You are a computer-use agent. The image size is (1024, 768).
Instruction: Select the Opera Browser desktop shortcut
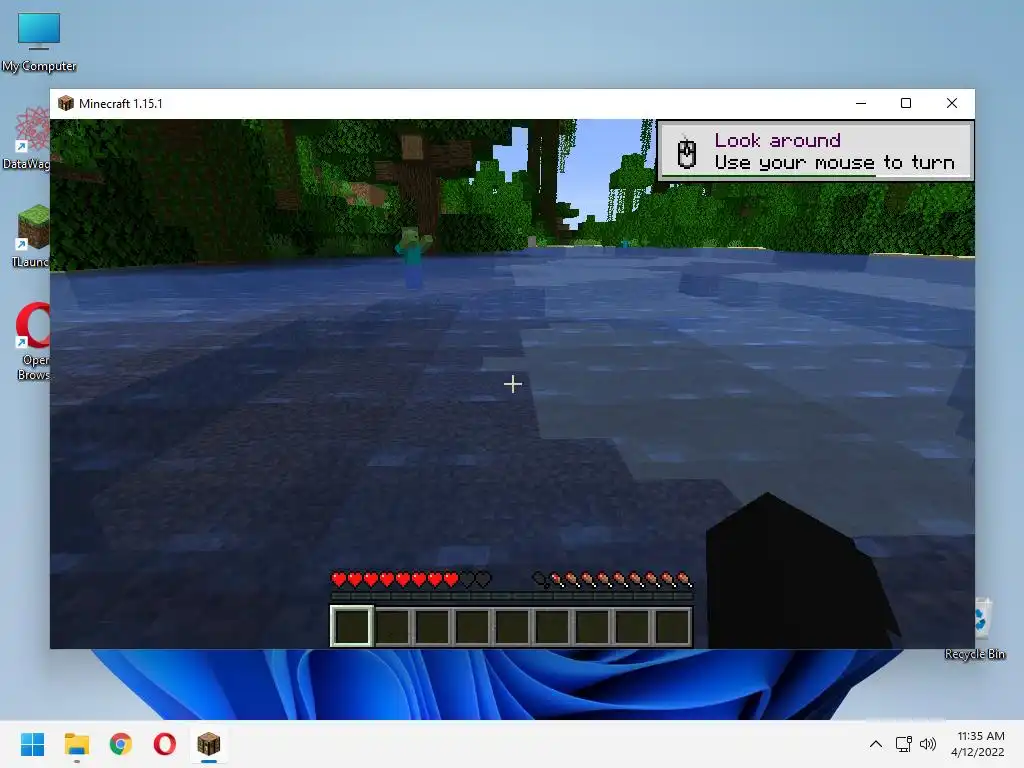pyautogui.click(x=33, y=342)
